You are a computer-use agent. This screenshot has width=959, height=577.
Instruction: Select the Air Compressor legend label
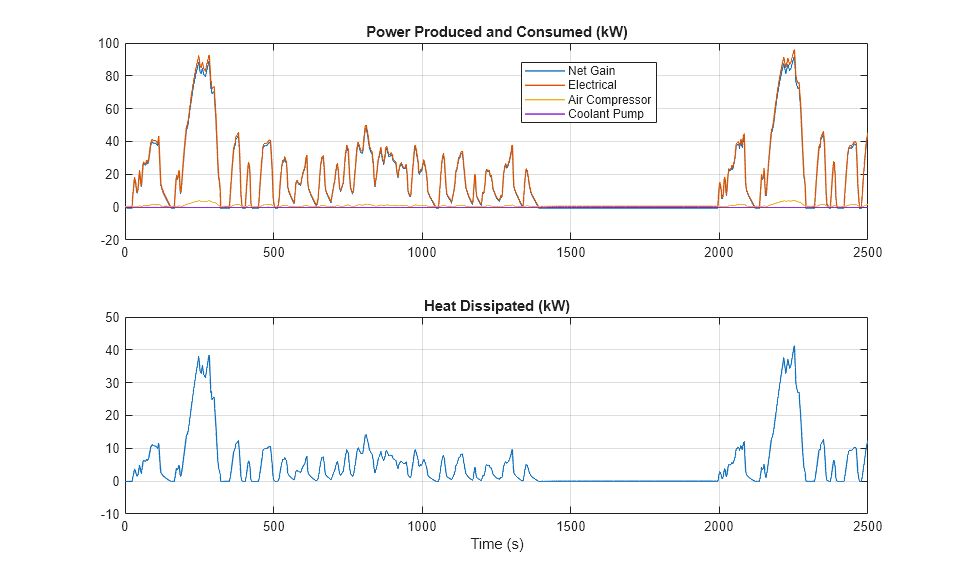(609, 99)
